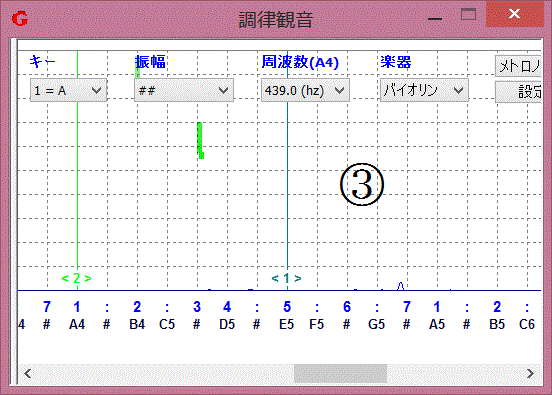Click scale degree 6 above F5 sharp
The width and height of the screenshot is (552, 395).
[x=347, y=307]
